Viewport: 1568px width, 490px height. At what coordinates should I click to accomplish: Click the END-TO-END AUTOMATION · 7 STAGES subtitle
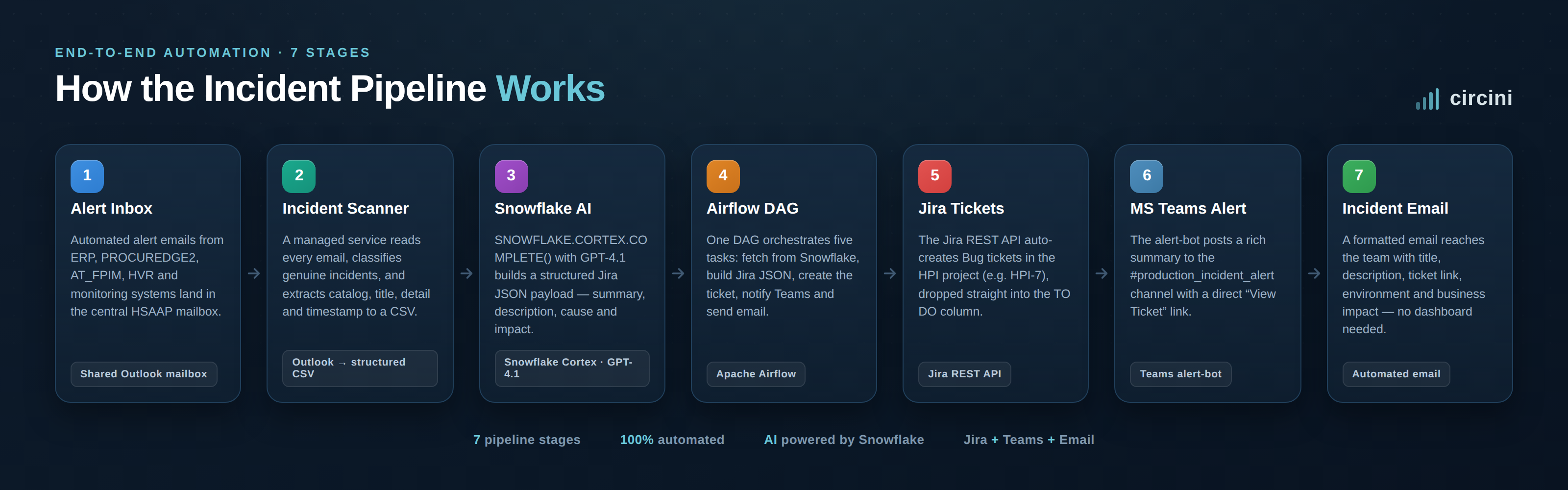coord(213,52)
